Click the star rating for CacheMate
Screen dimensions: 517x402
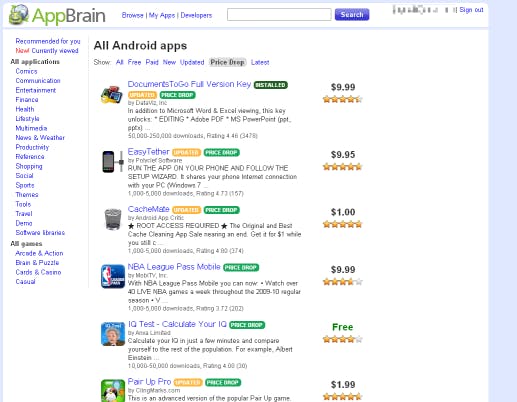point(342,224)
